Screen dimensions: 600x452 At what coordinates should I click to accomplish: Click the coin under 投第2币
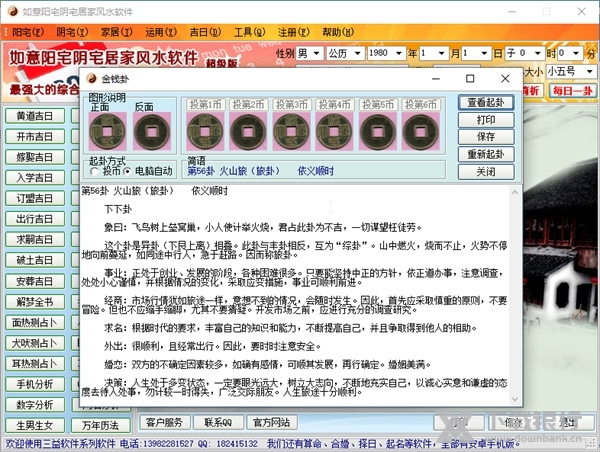coord(248,131)
